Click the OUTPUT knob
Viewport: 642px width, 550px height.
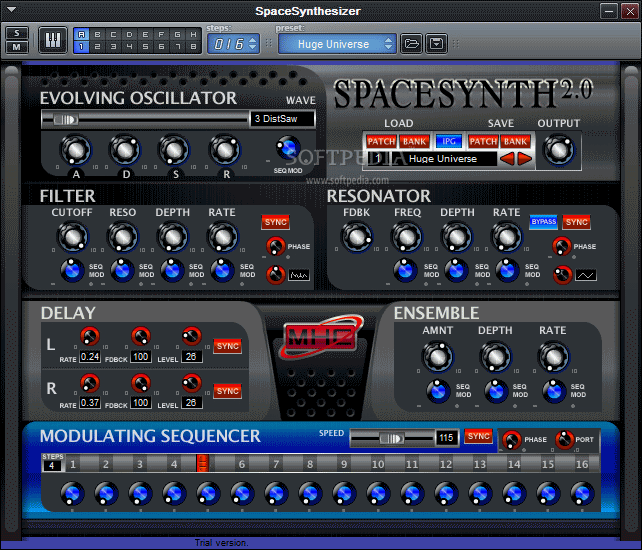pos(559,150)
